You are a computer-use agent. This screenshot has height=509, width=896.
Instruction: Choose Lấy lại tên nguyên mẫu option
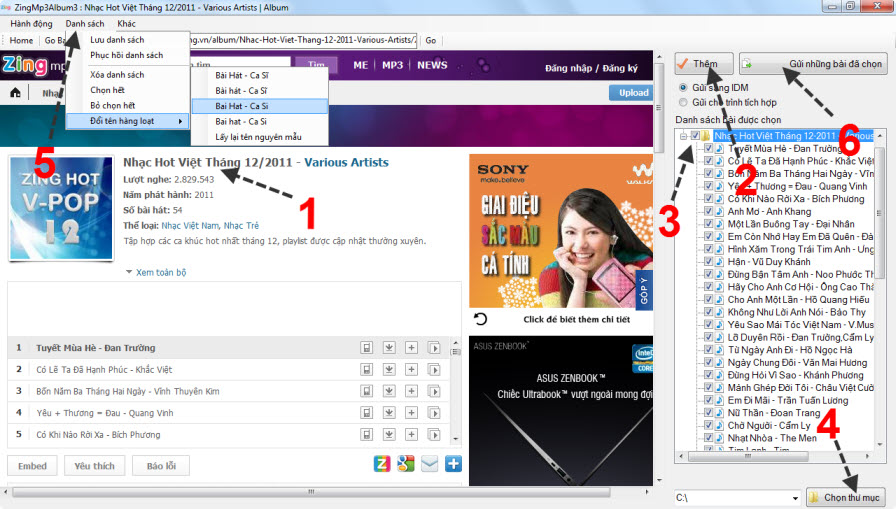259,137
